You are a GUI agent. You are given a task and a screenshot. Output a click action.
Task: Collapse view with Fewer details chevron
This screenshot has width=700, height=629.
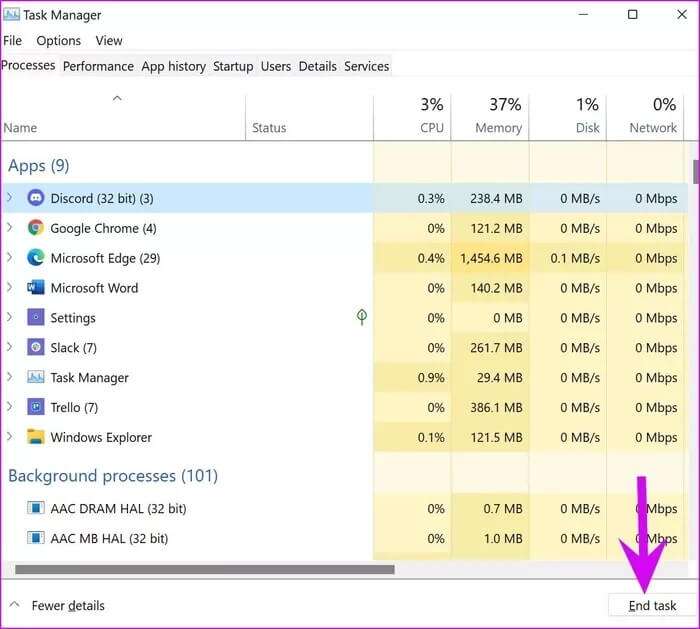pos(14,604)
